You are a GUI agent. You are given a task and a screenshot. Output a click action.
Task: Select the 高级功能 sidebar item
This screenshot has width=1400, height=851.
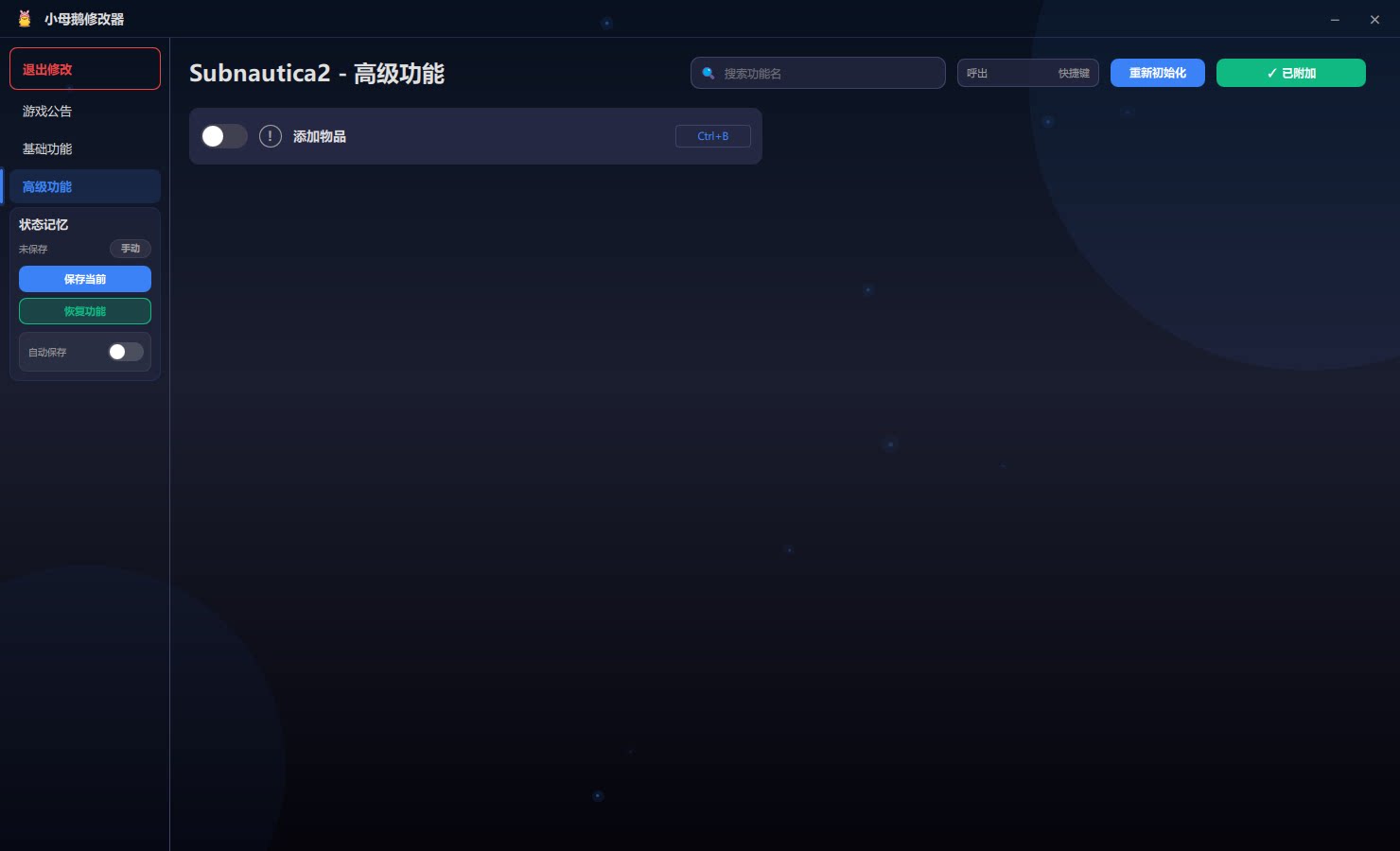point(85,186)
